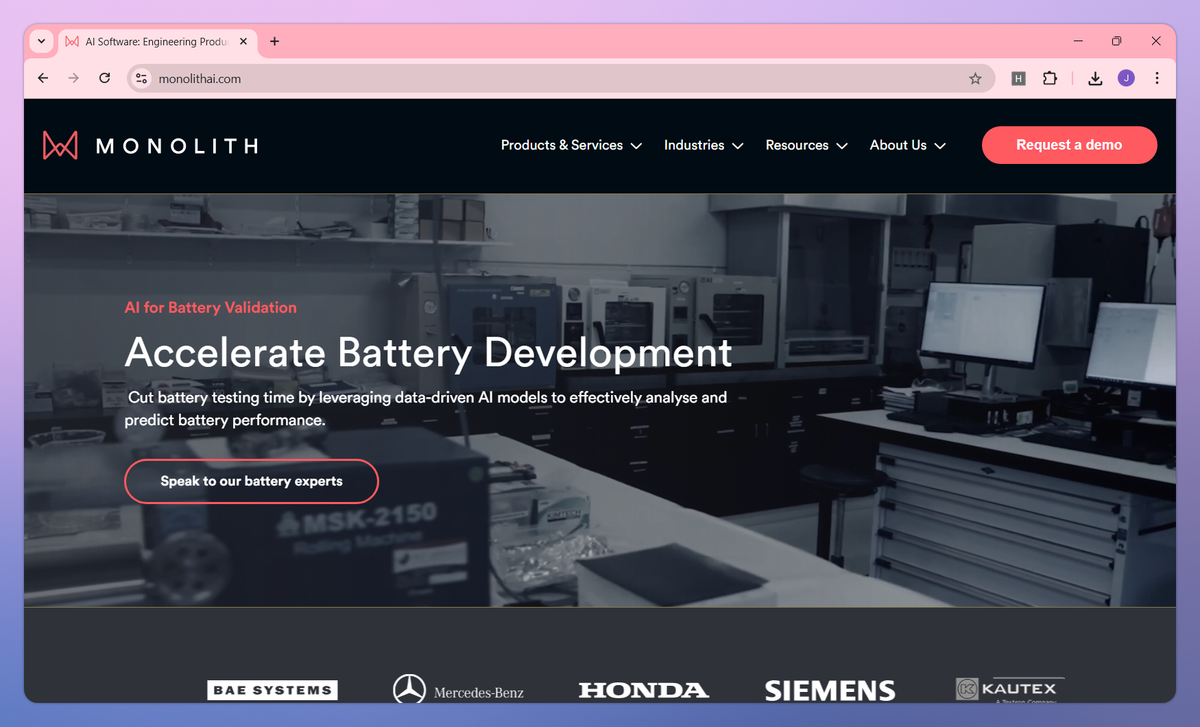Bookmark this page with the star icon

(975, 78)
